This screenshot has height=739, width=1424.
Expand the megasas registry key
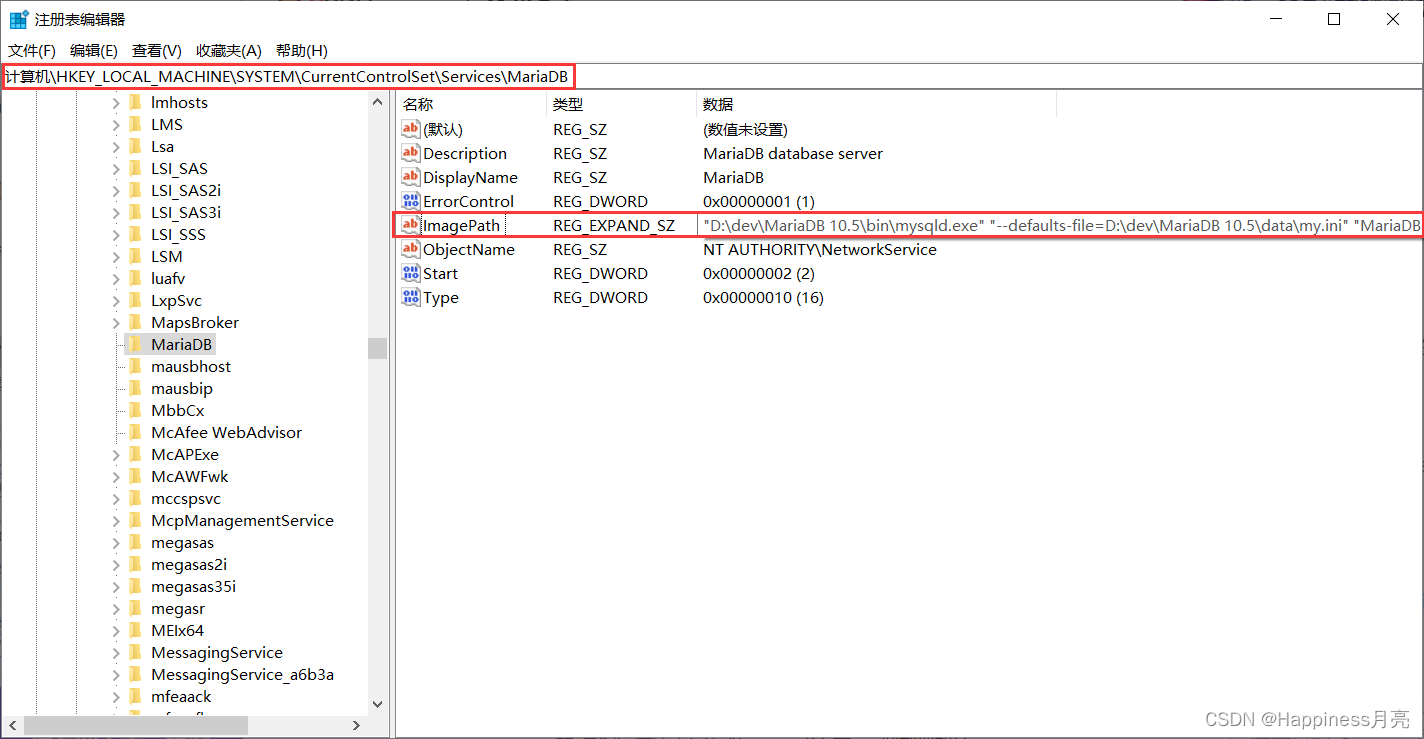(117, 542)
